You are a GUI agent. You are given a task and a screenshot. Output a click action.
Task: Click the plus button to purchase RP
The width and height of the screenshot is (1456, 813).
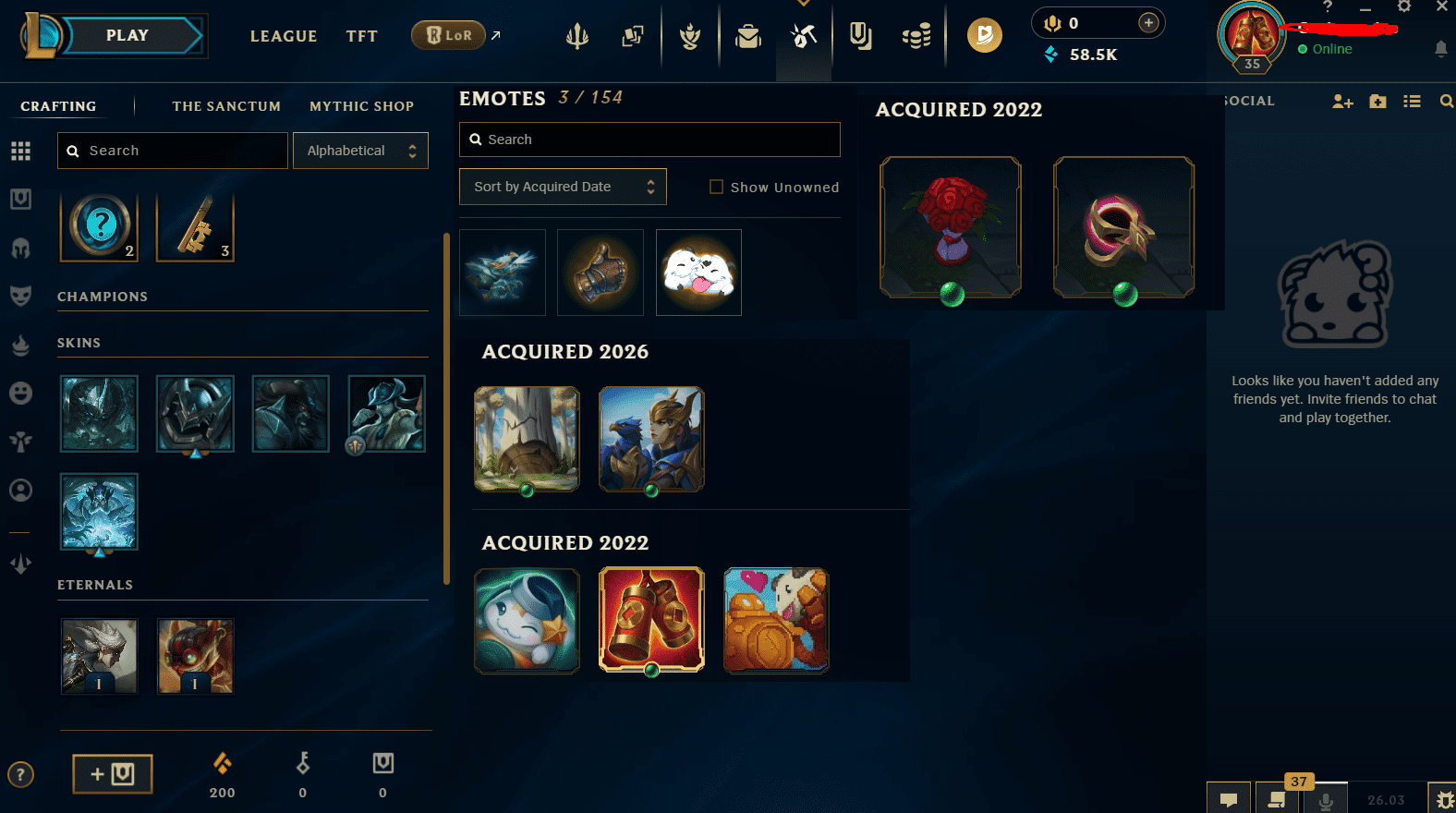point(1148,22)
